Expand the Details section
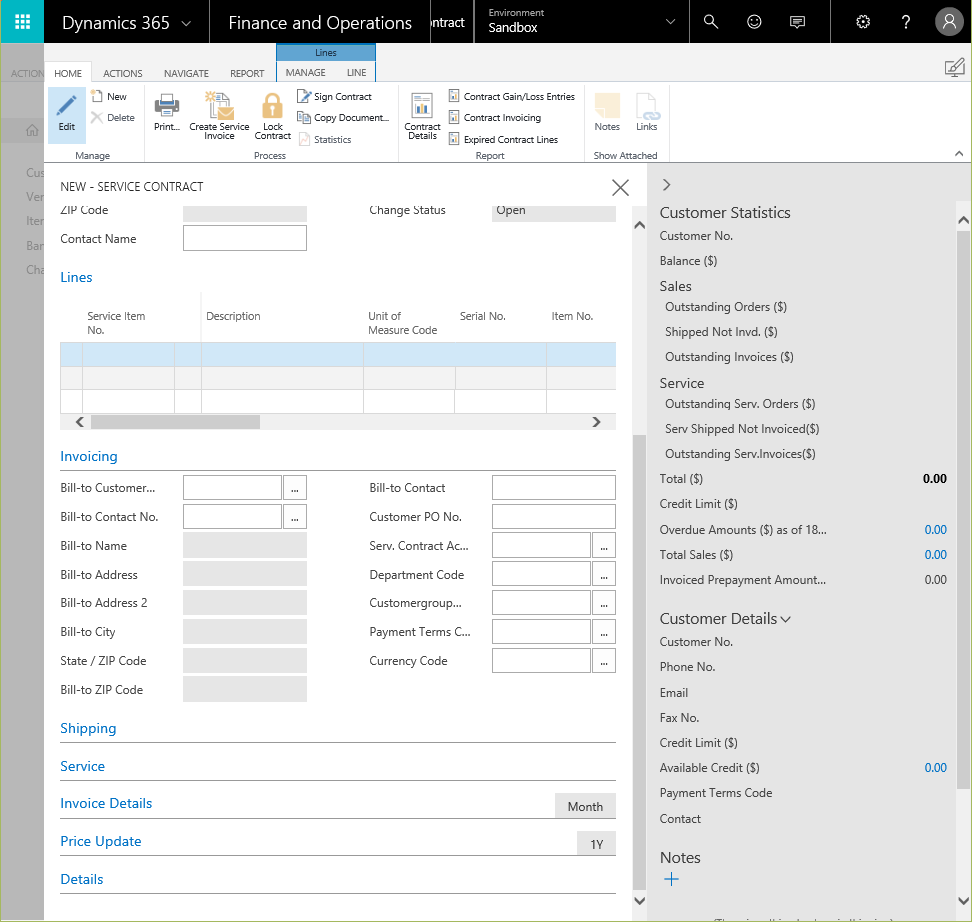The height and width of the screenshot is (922, 972). [x=82, y=879]
